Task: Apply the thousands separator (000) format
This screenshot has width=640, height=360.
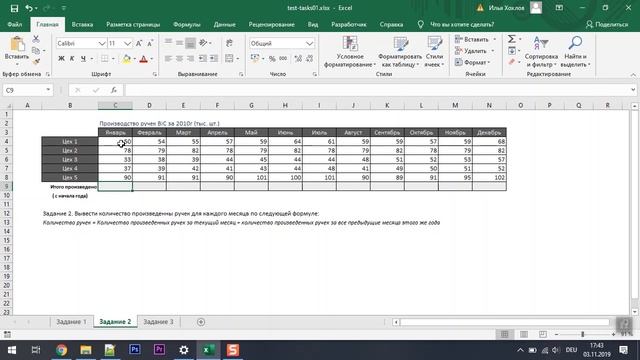Action: [x=283, y=59]
